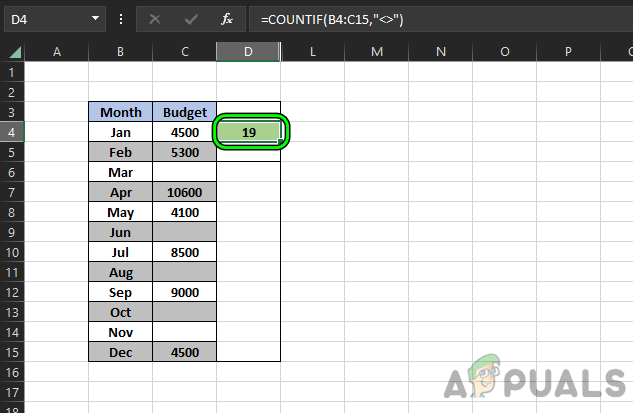Select row 4 header
The height and width of the screenshot is (413, 633).
12,132
